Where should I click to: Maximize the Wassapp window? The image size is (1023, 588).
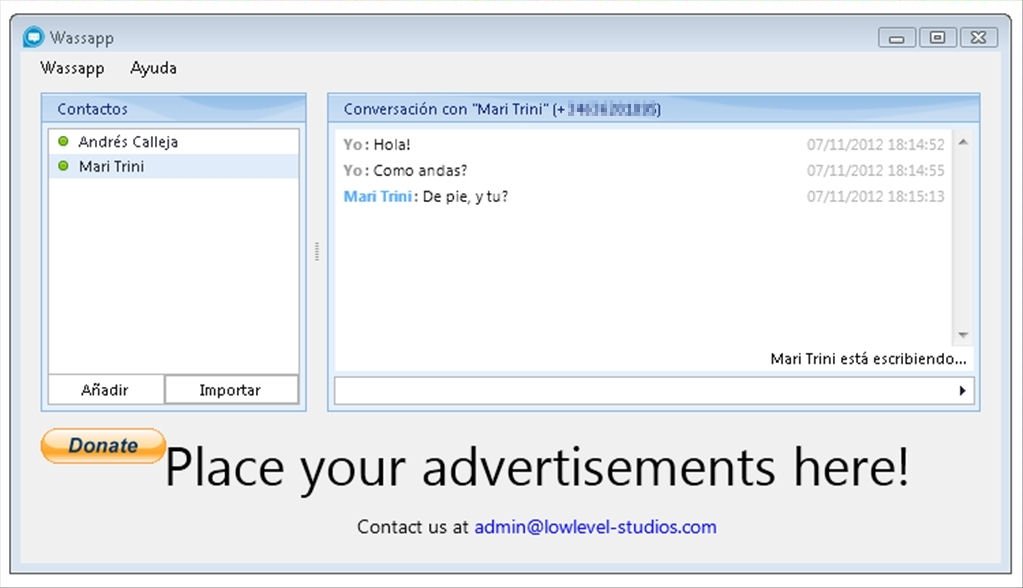coord(938,37)
